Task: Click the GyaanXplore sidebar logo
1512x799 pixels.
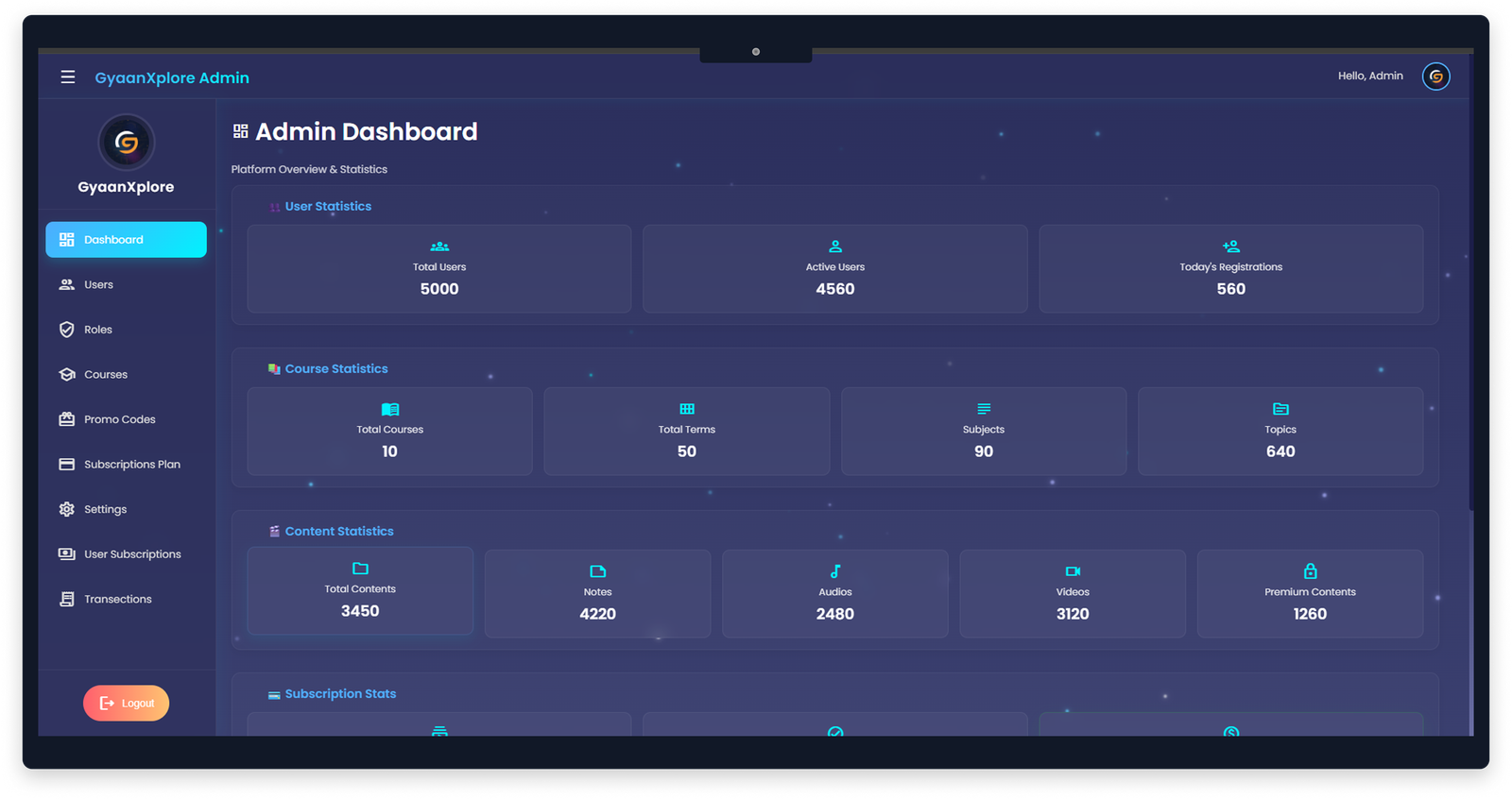Action: point(127,143)
